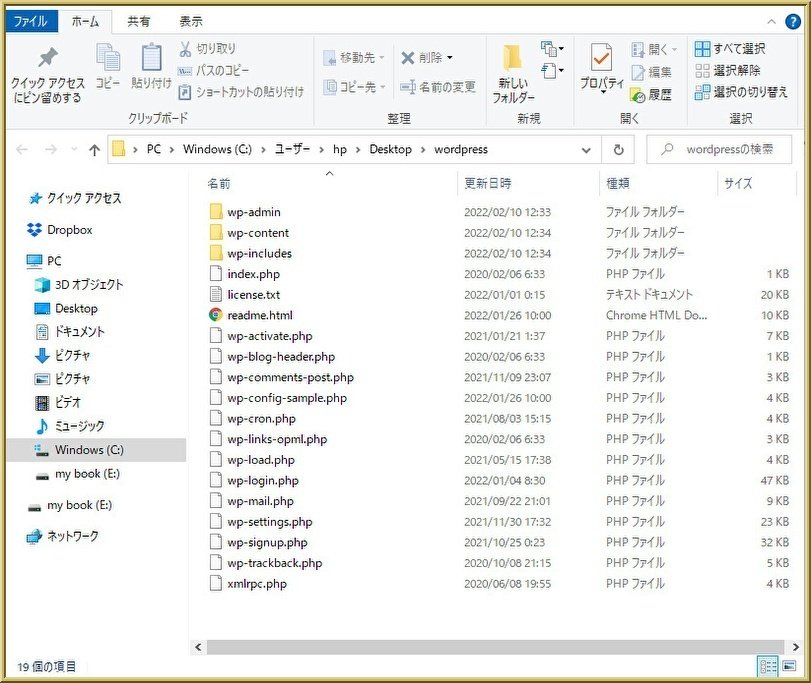Image resolution: width=811 pixels, height=683 pixels.
Task: Open Move to (移動先) dropdown
Action: pos(354,57)
